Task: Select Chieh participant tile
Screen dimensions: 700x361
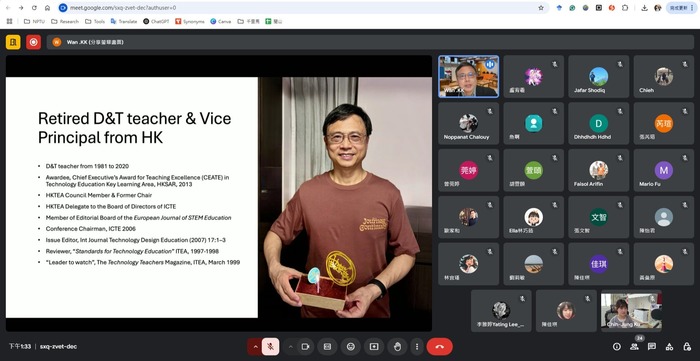Action: pyautogui.click(x=663, y=76)
